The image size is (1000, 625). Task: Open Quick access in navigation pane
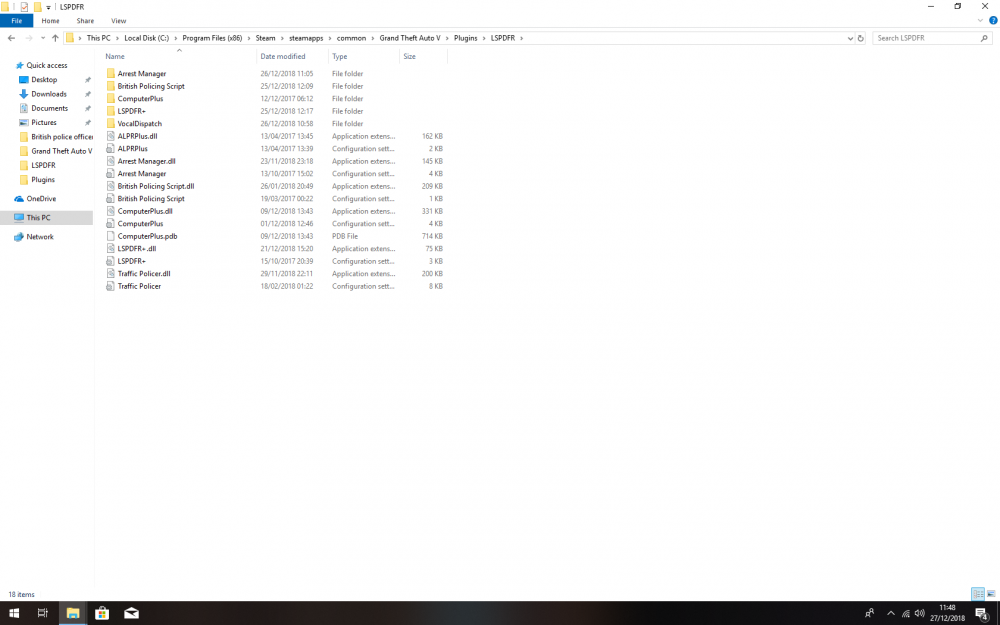[x=47, y=65]
